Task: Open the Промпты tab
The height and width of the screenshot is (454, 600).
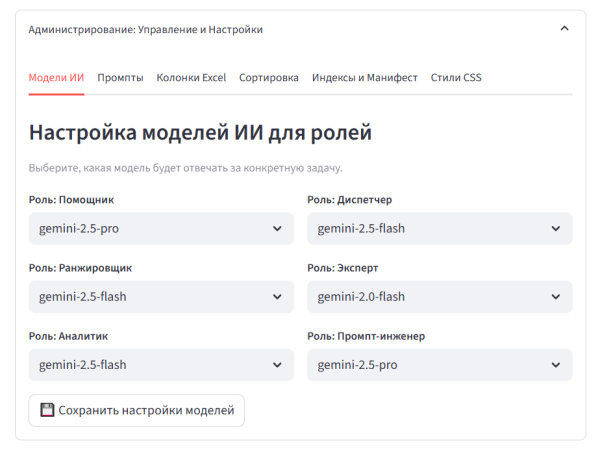Action: tap(120, 78)
